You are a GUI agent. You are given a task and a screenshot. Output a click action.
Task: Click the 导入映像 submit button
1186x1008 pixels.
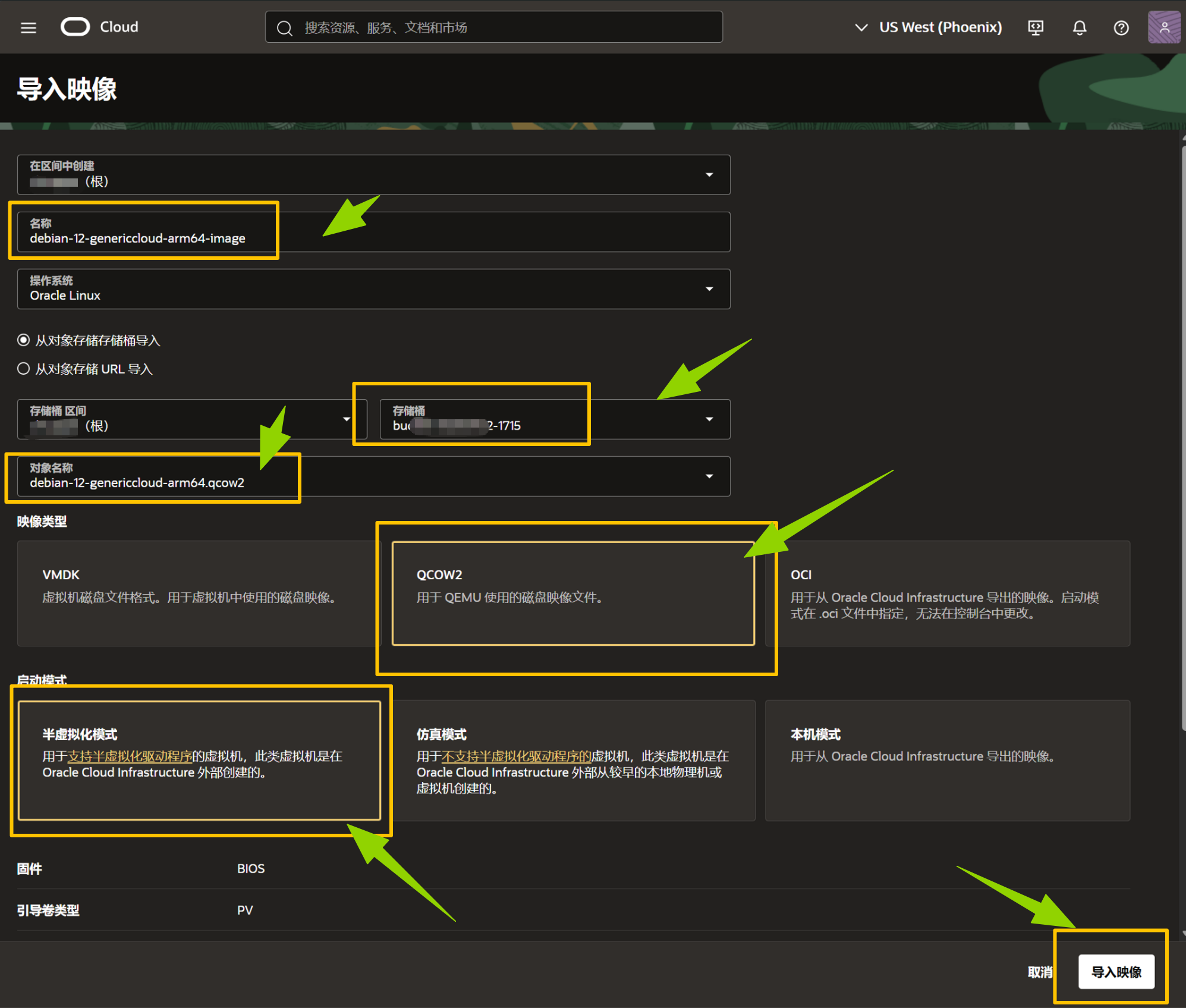tap(1116, 972)
